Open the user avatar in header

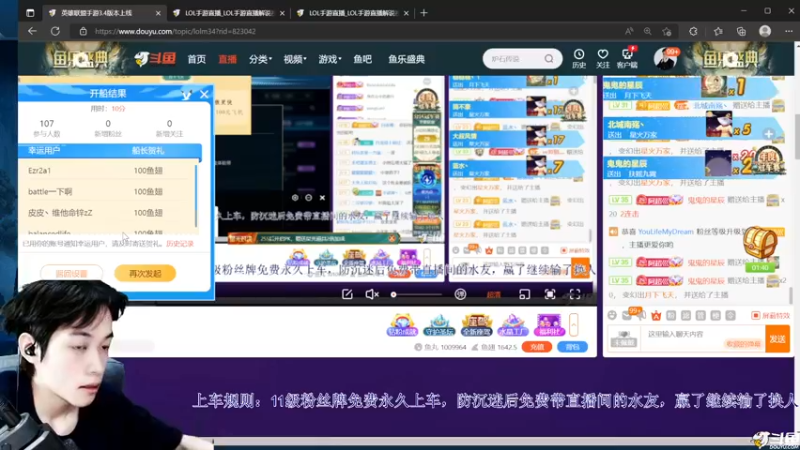pos(664,59)
